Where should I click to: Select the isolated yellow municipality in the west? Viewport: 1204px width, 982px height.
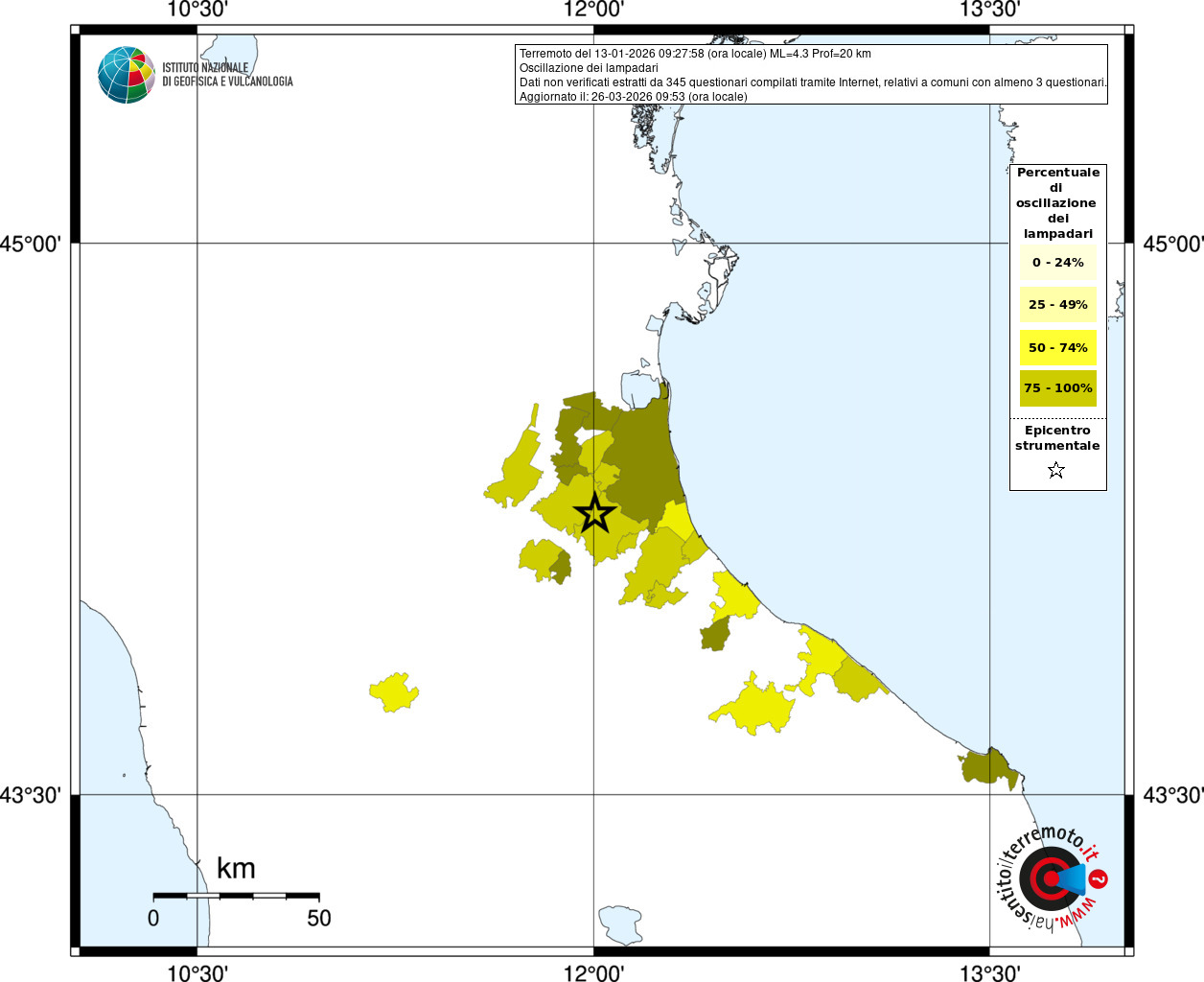394,691
